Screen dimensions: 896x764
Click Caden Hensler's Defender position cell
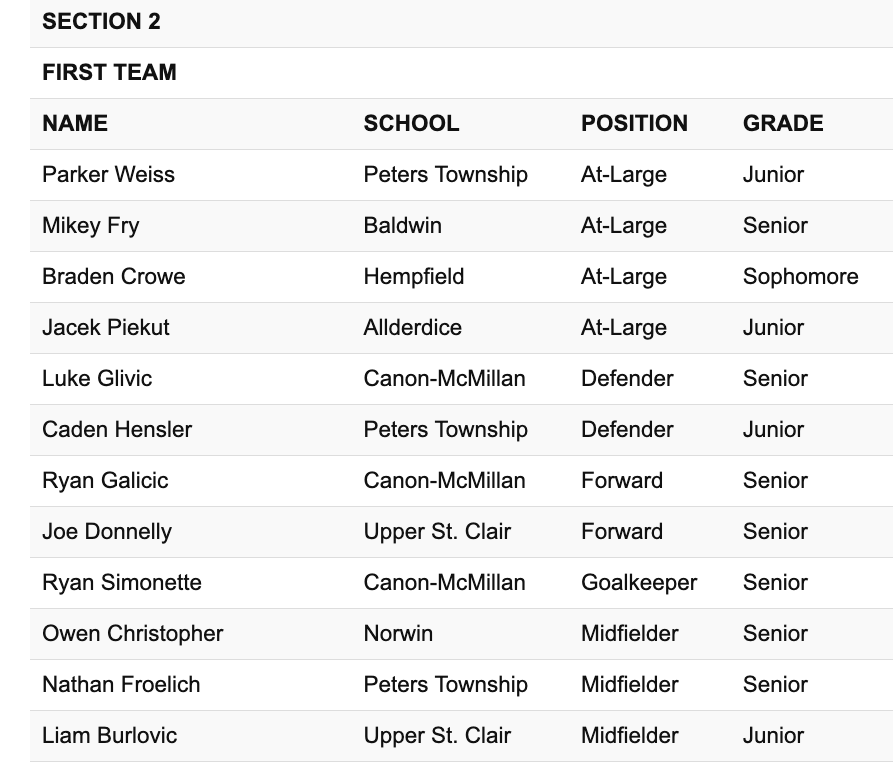coord(627,429)
